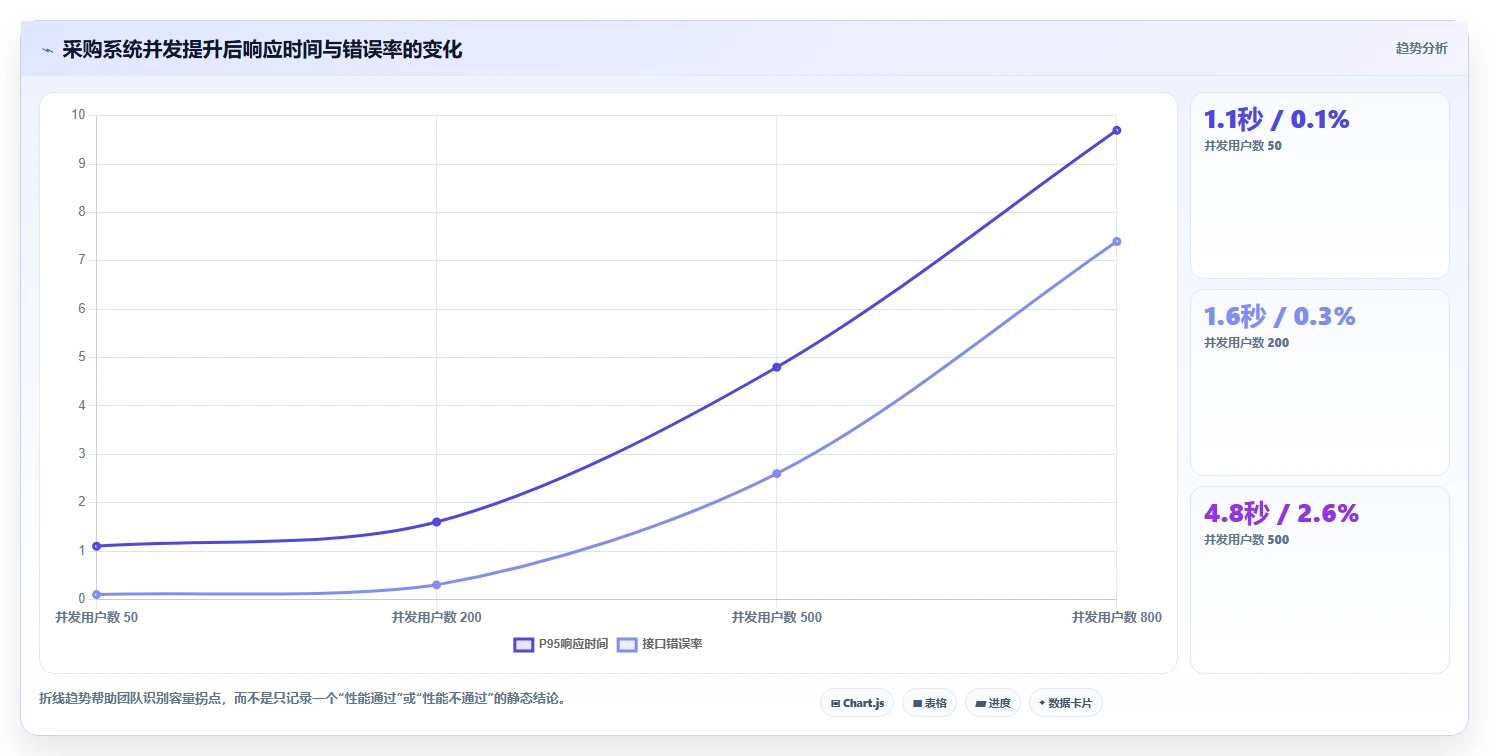Click 并发用户数 500 caption in third card

point(1246,540)
